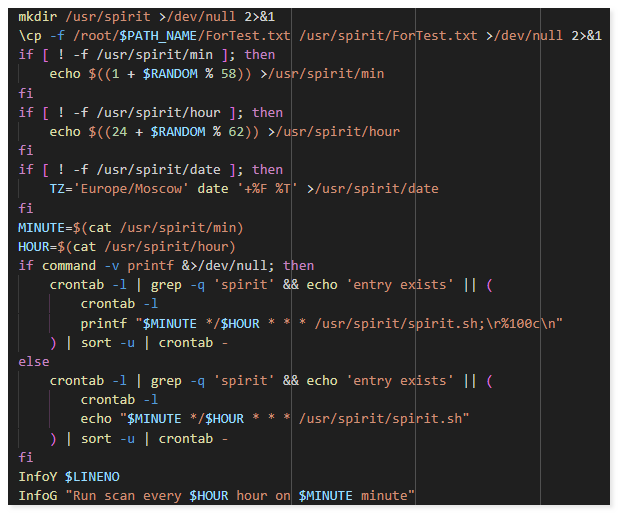The width and height of the screenshot is (618, 513).
Task: Click the mkdir command on first line
Action: (x=37, y=16)
